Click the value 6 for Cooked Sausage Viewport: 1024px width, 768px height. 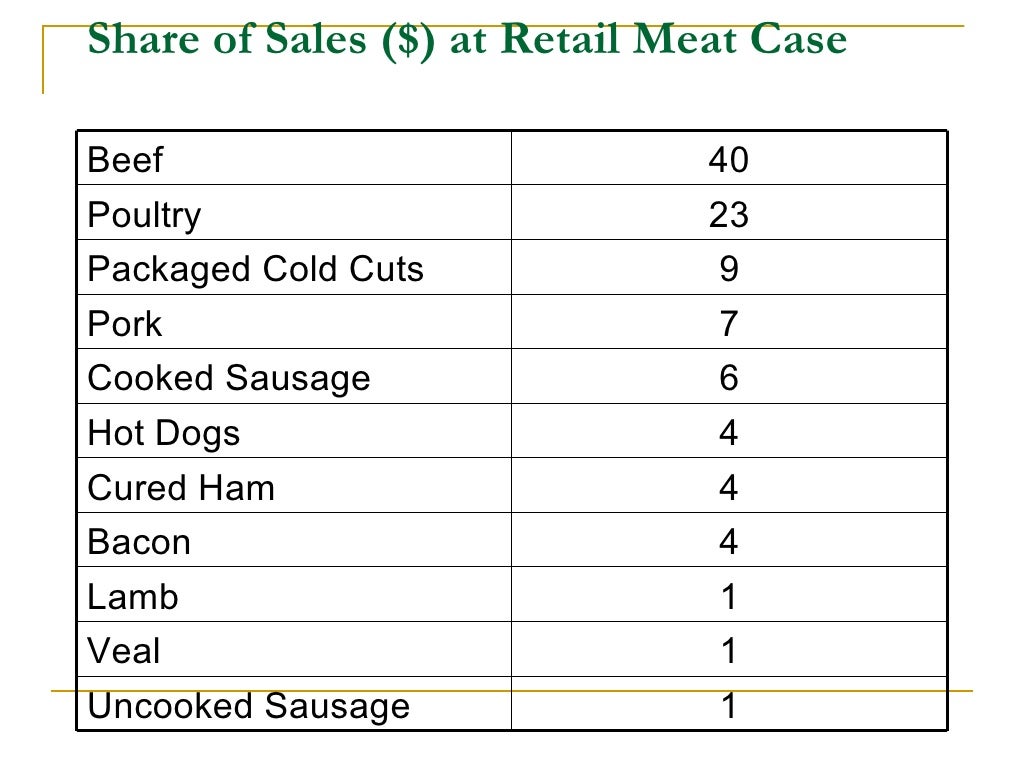(728, 378)
